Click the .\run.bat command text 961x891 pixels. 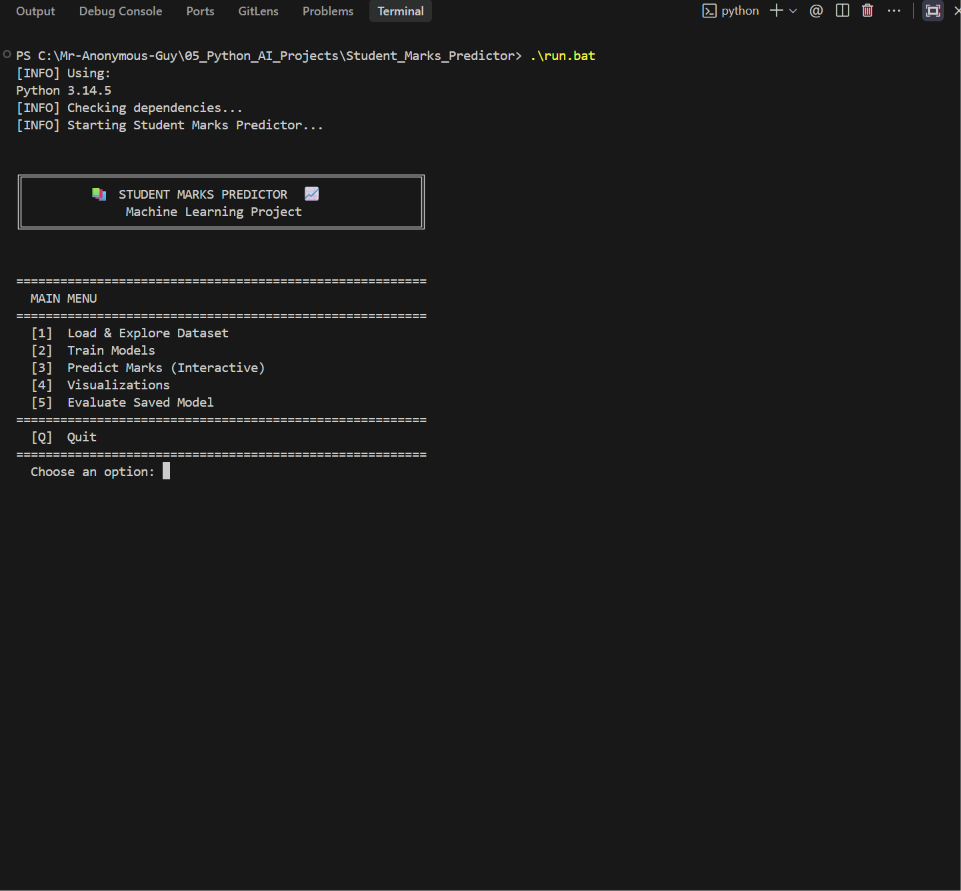click(563, 56)
